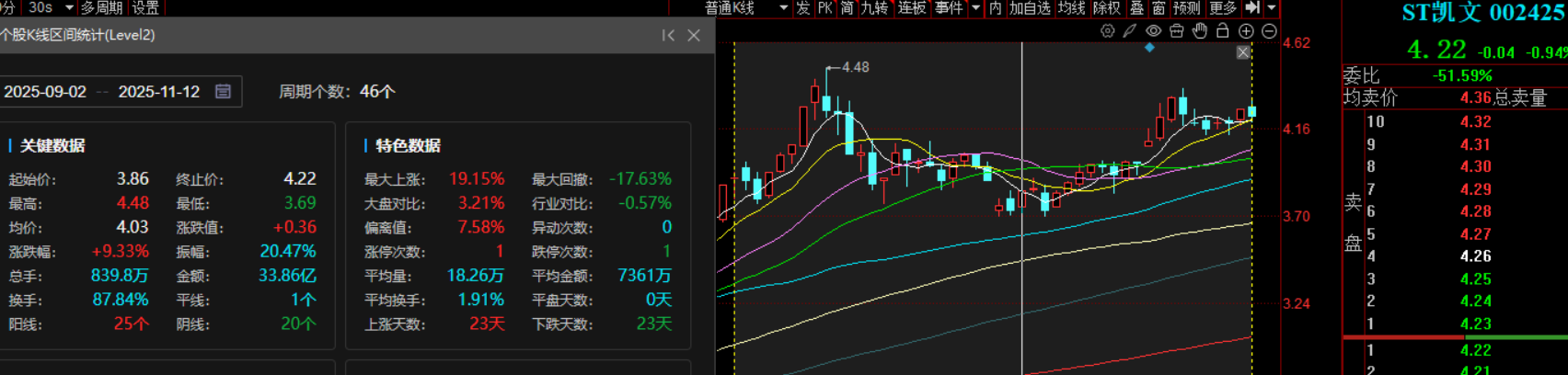Edit the start date 2025-09-02
Viewport: 1568px width, 375px height.
(45, 92)
